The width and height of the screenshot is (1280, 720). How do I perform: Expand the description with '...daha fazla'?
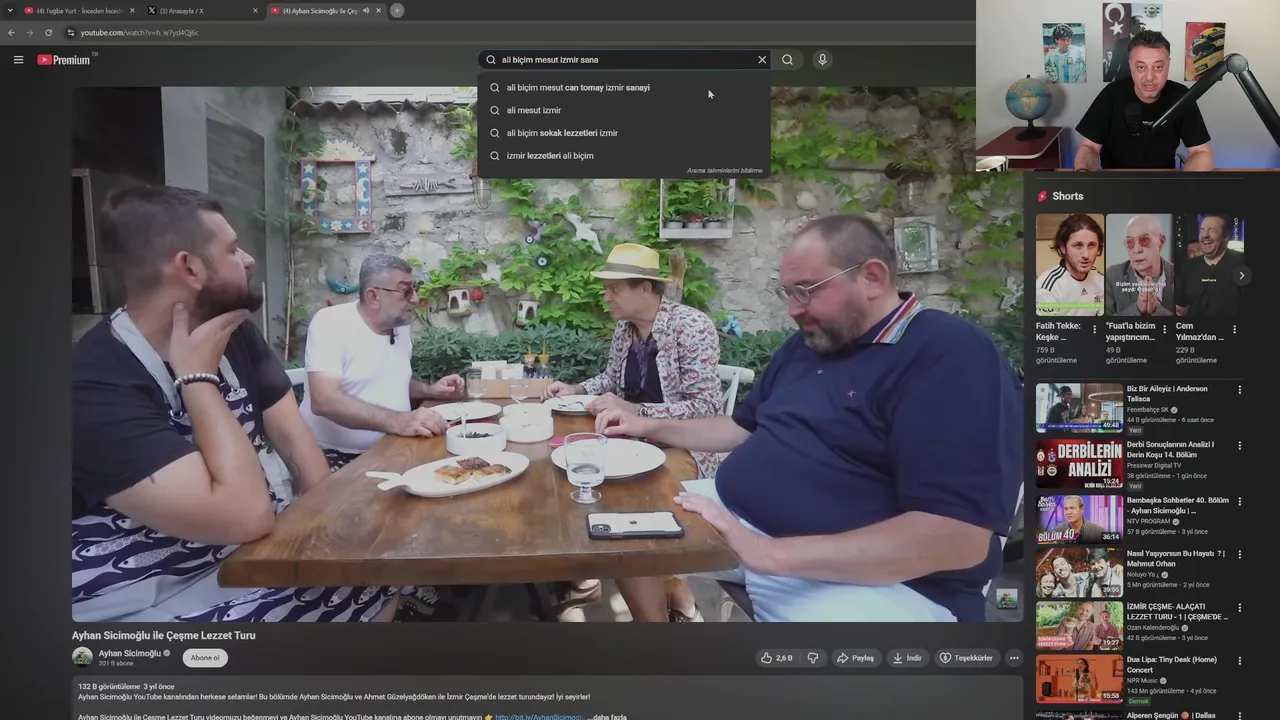point(607,717)
